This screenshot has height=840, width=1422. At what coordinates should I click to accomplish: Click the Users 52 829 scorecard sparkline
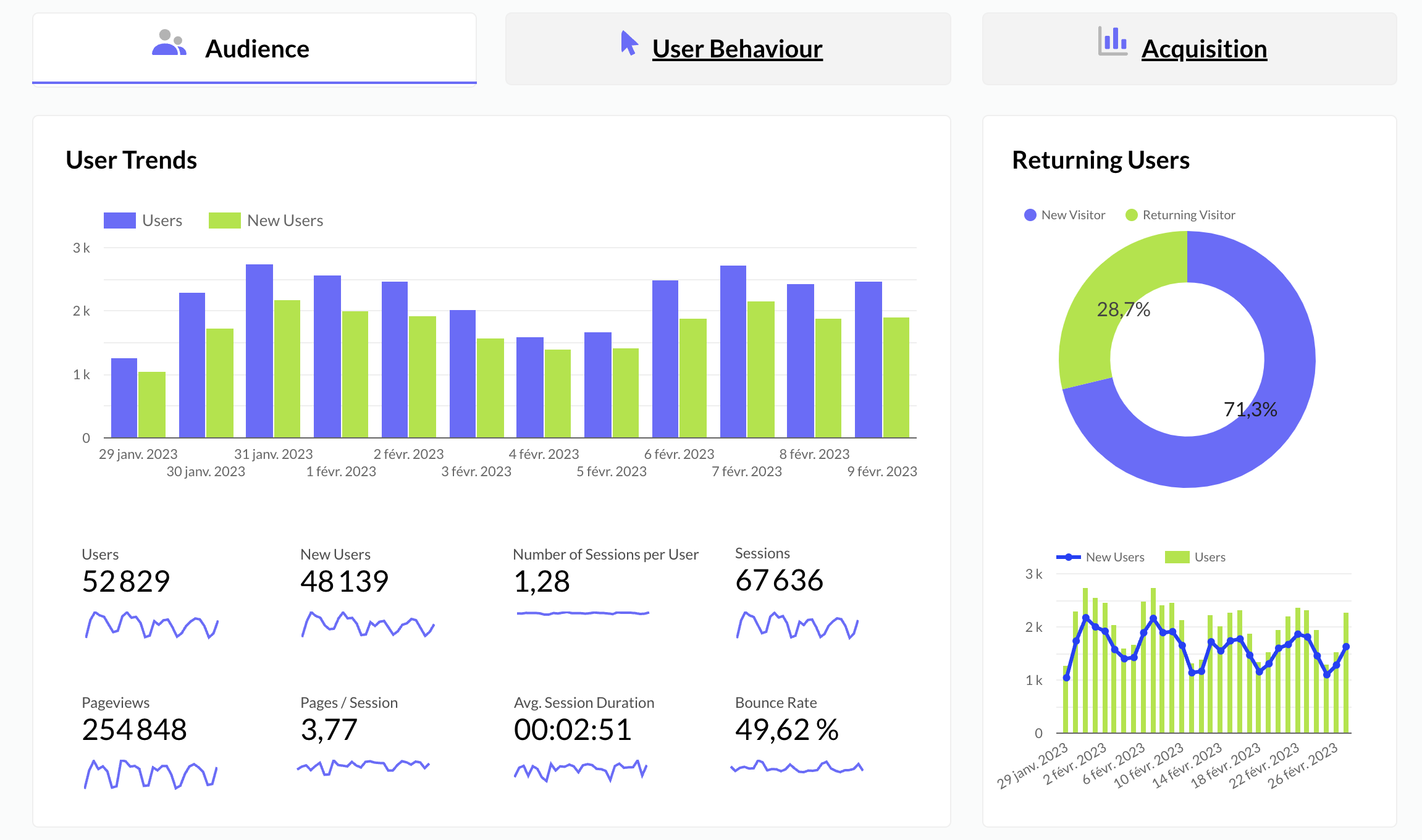151,625
